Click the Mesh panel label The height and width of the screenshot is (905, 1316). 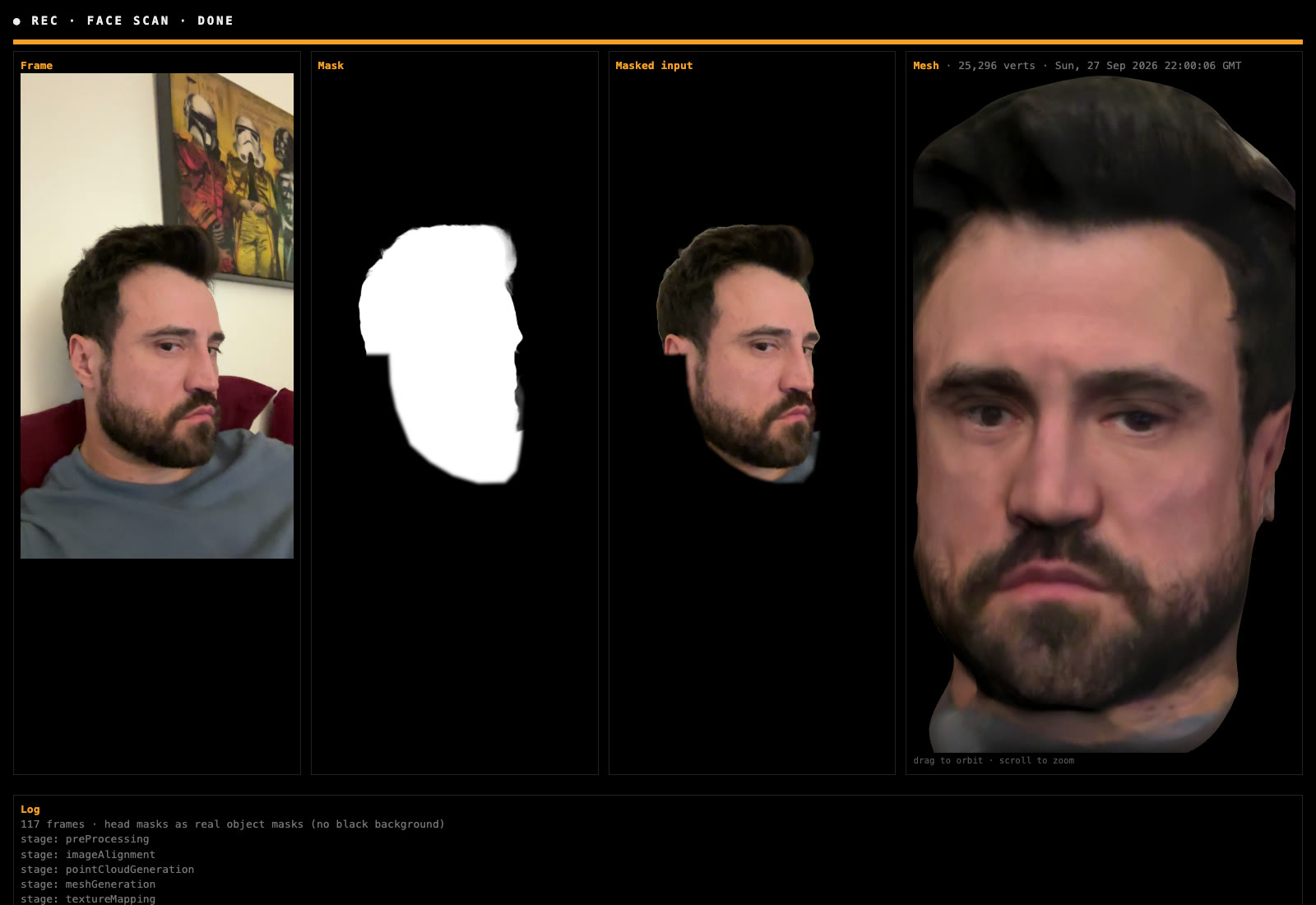pyautogui.click(x=925, y=66)
